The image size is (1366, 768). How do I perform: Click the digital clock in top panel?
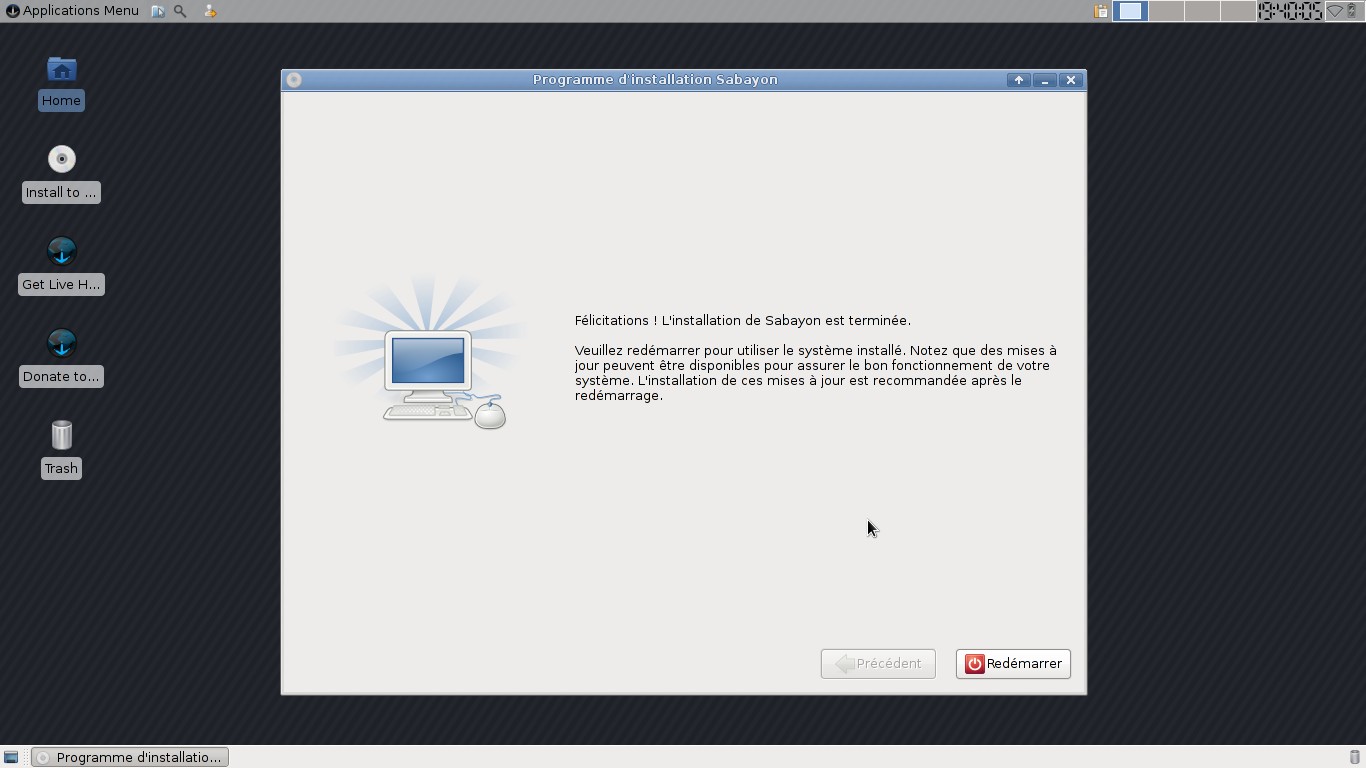[x=1290, y=11]
